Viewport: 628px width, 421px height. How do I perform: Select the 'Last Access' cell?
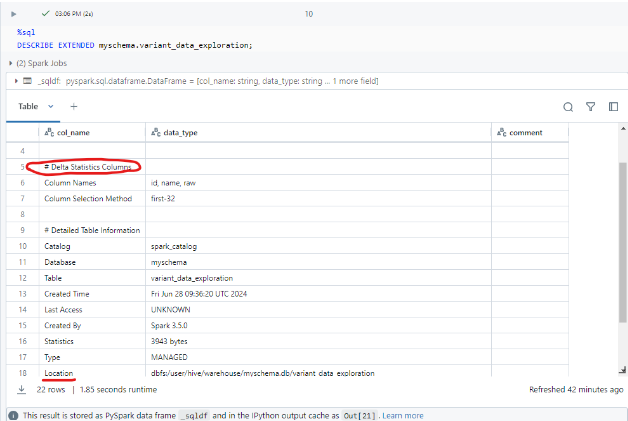(92, 310)
